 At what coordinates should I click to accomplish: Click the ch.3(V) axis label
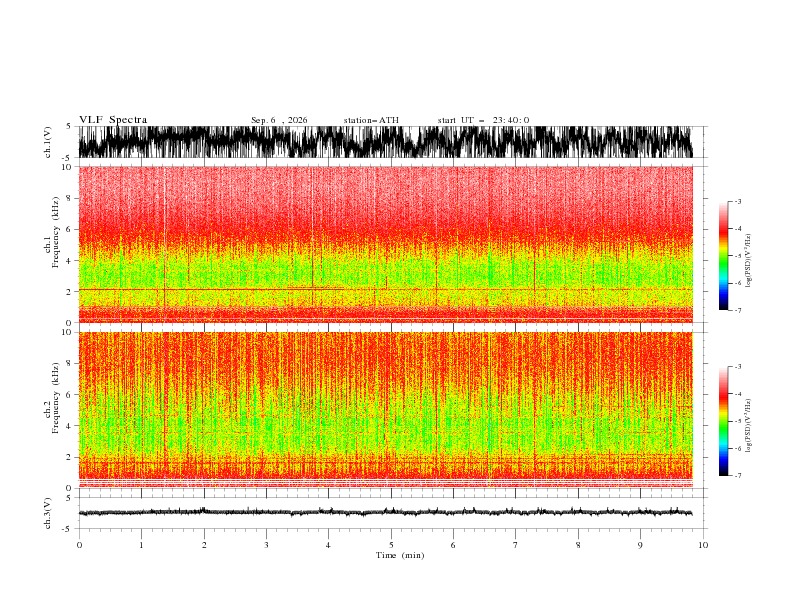(x=48, y=513)
